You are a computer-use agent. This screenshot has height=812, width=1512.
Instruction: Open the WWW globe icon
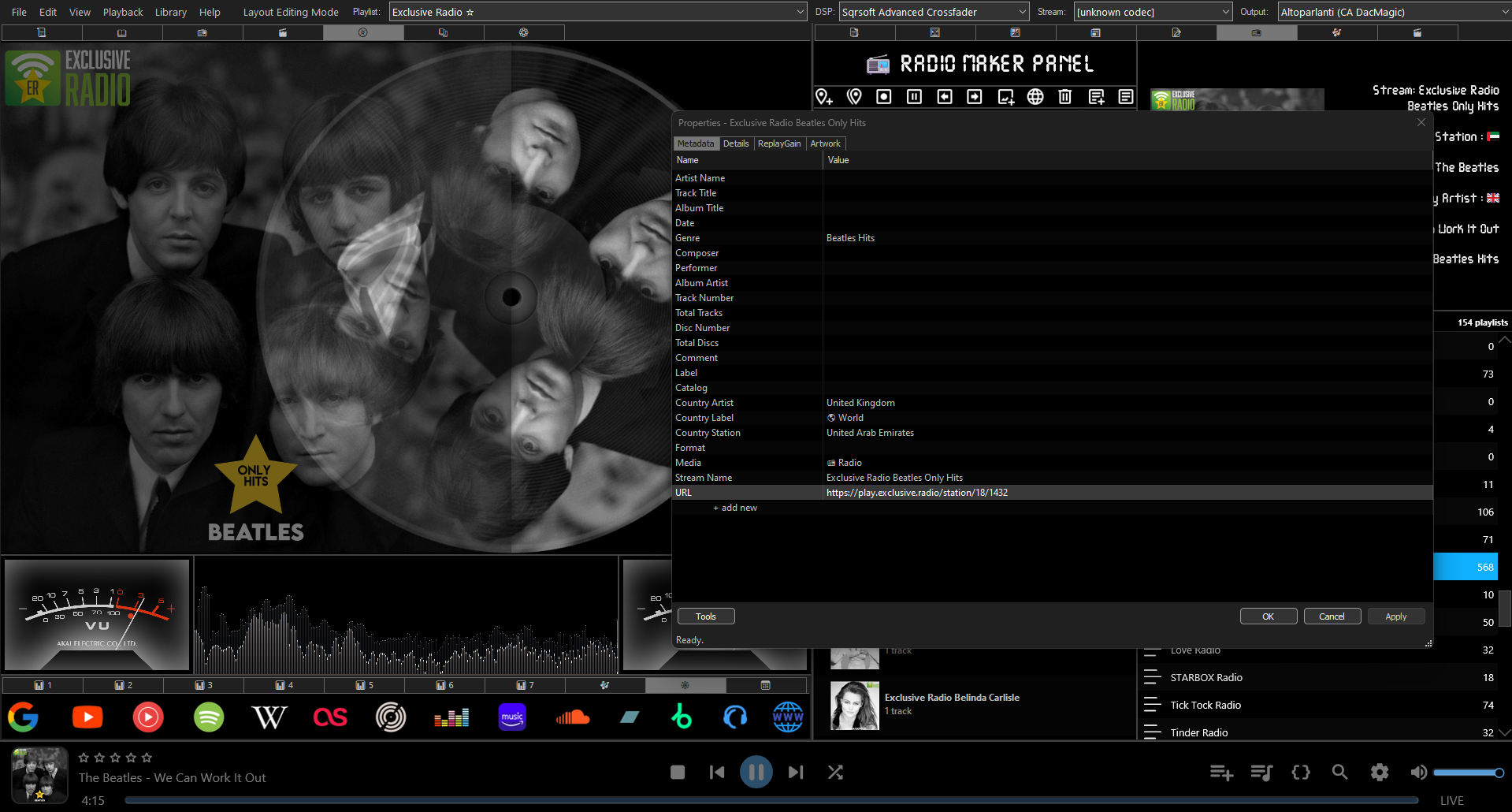click(788, 717)
